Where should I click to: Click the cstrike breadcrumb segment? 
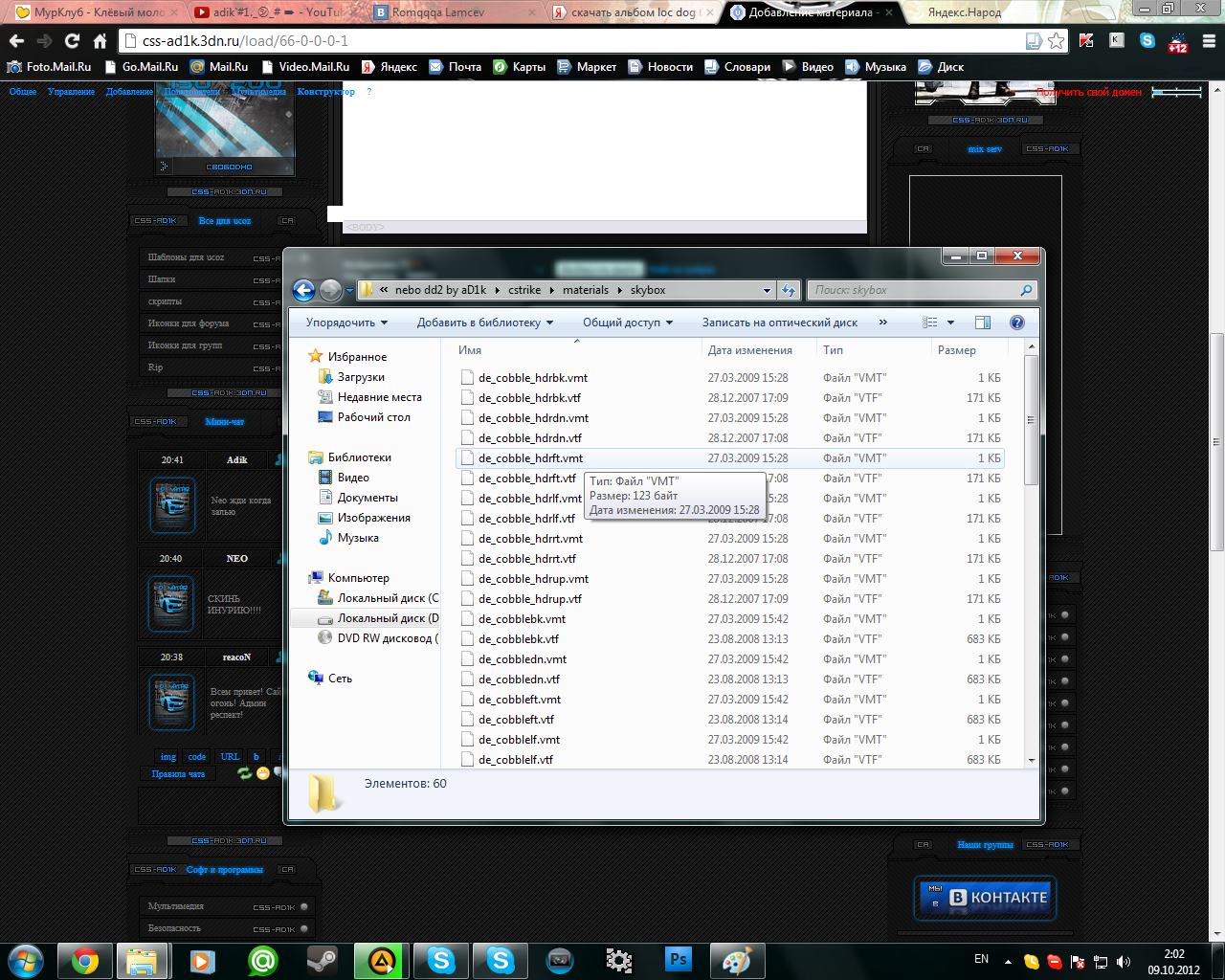click(524, 290)
